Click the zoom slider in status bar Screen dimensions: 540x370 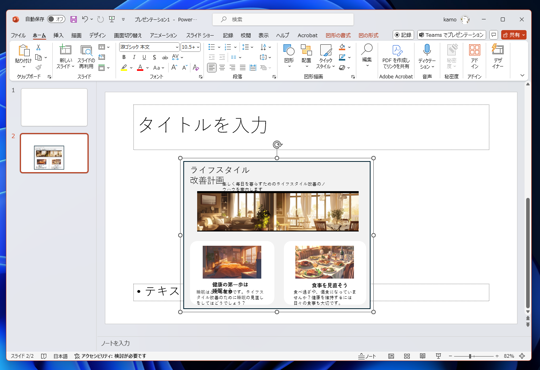pyautogui.click(x=474, y=356)
